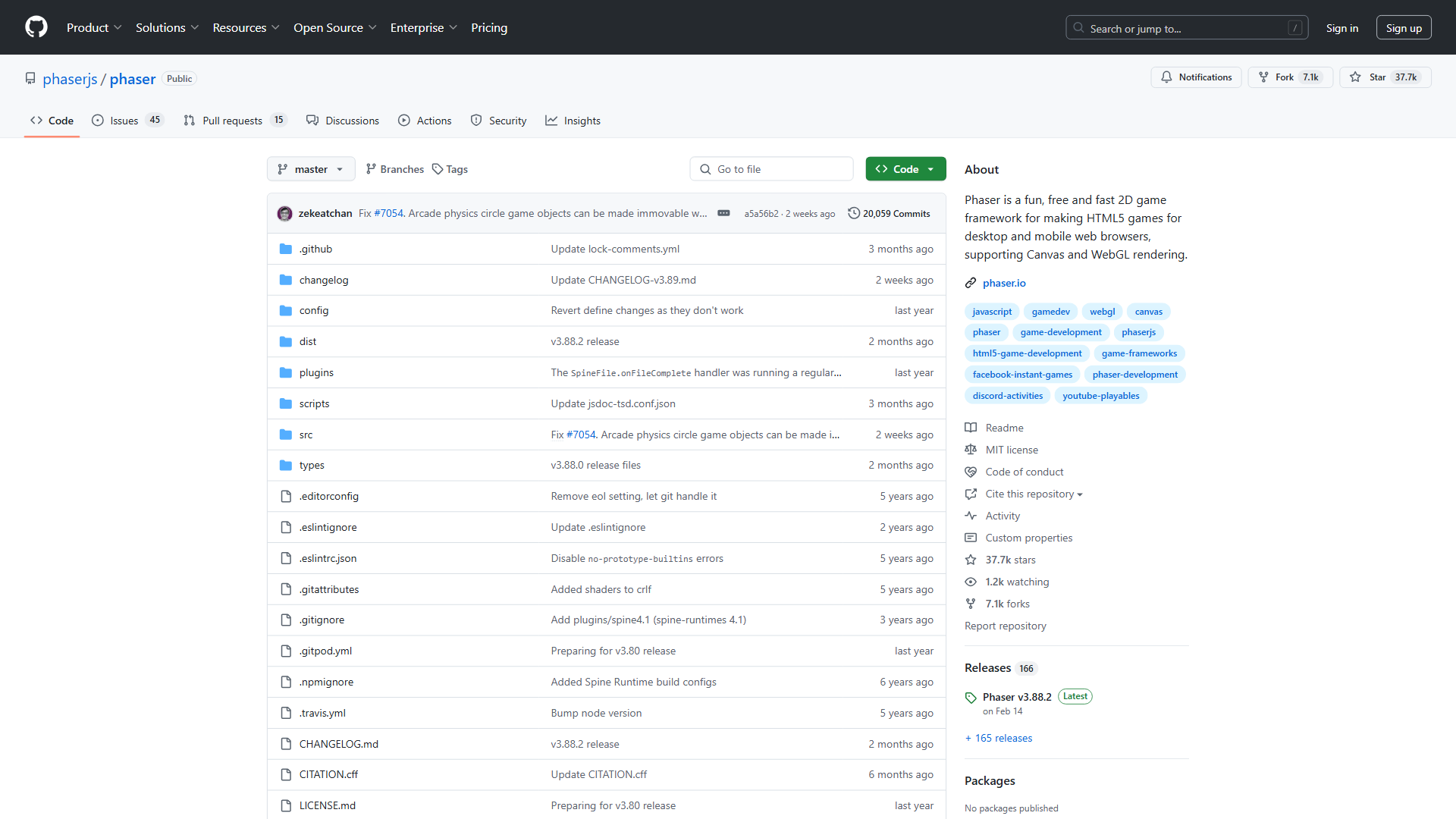
Task: Select the webgl topic tag
Action: click(x=1102, y=312)
